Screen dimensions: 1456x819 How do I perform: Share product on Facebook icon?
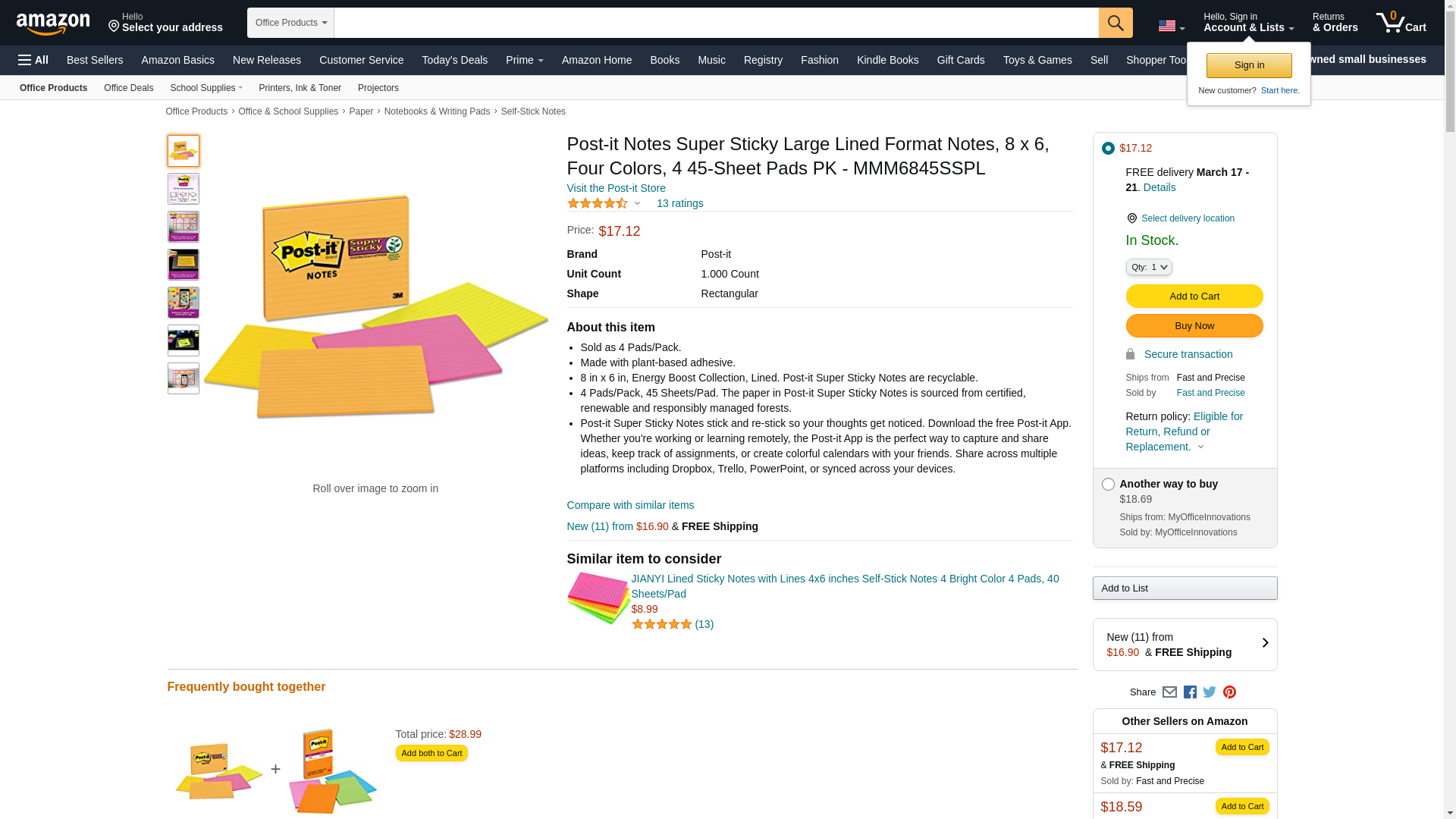1190,692
